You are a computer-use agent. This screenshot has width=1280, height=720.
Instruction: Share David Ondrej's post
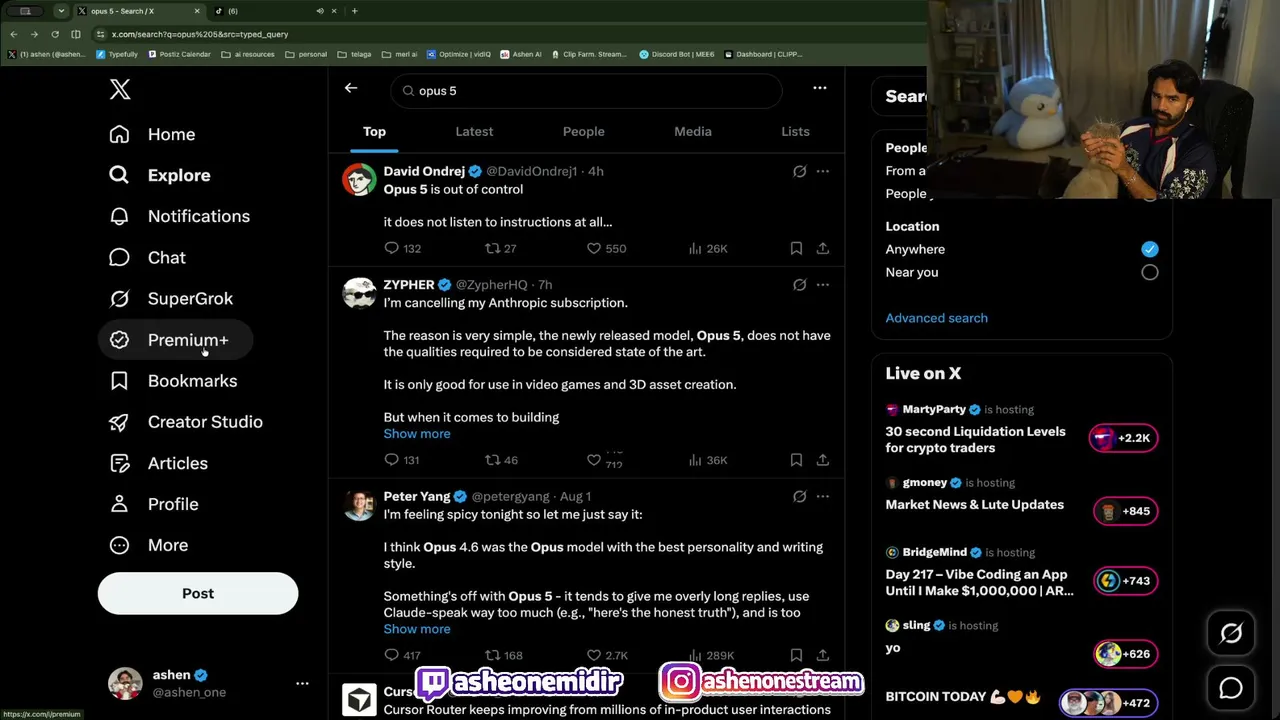click(823, 248)
